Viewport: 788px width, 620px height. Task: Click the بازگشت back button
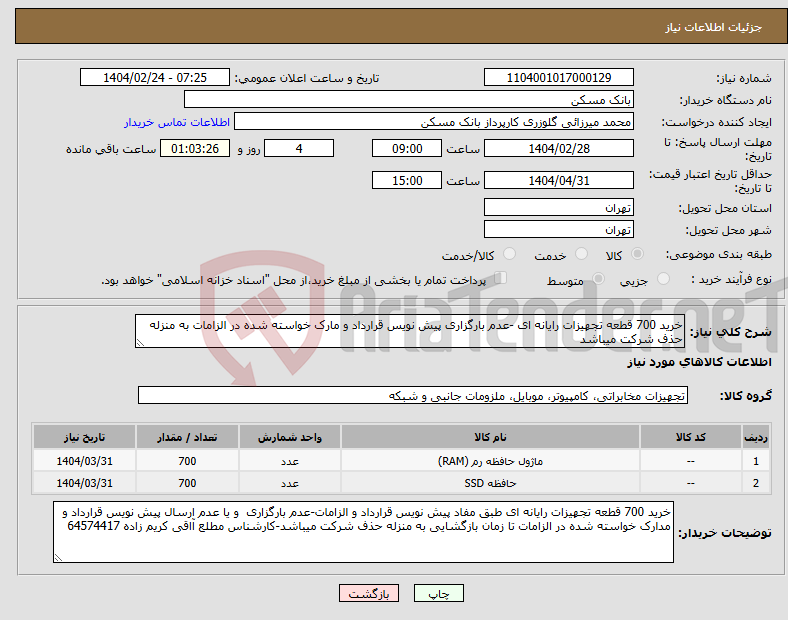tap(369, 593)
